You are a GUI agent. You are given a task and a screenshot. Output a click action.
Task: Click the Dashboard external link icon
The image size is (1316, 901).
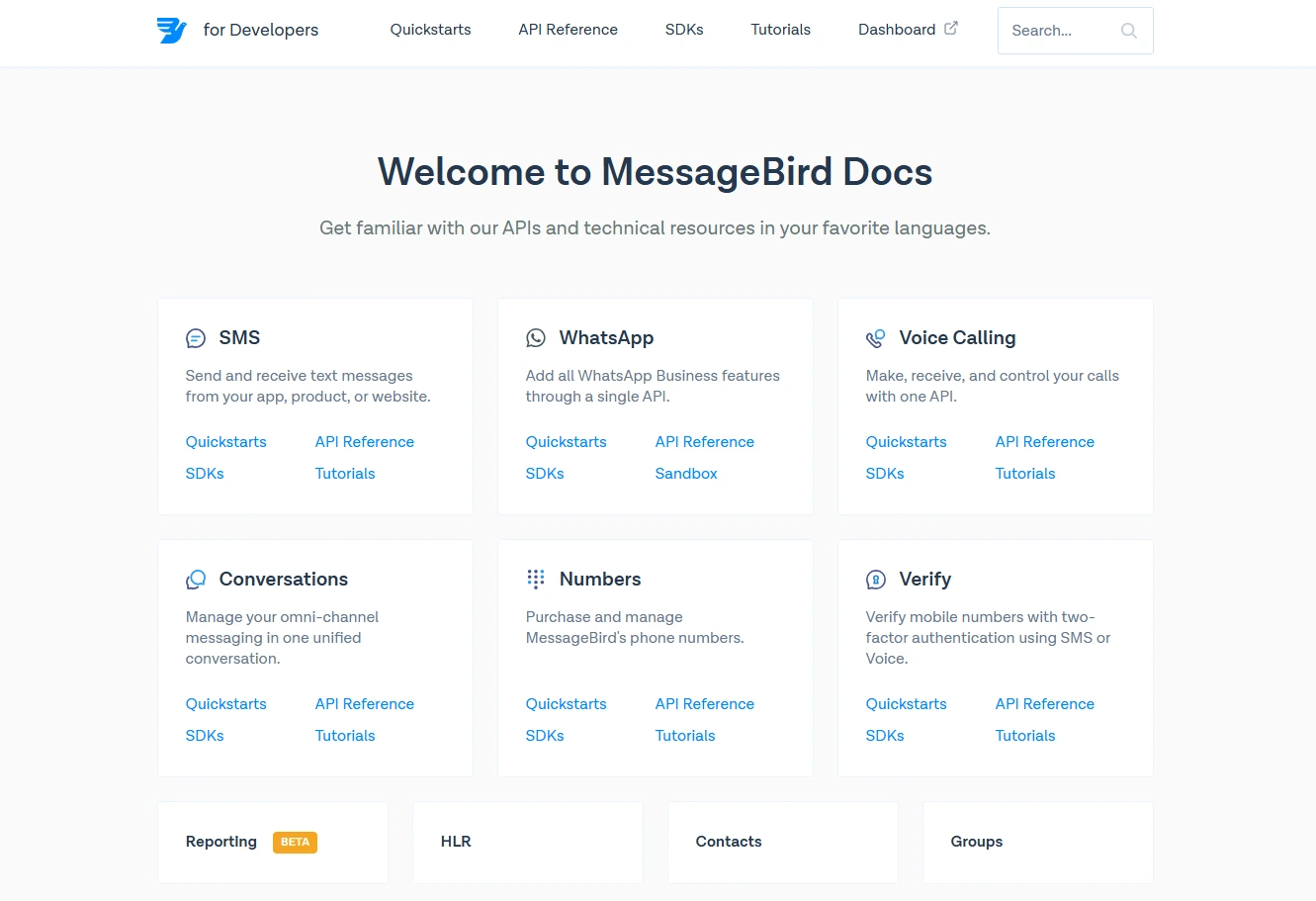coord(951,28)
